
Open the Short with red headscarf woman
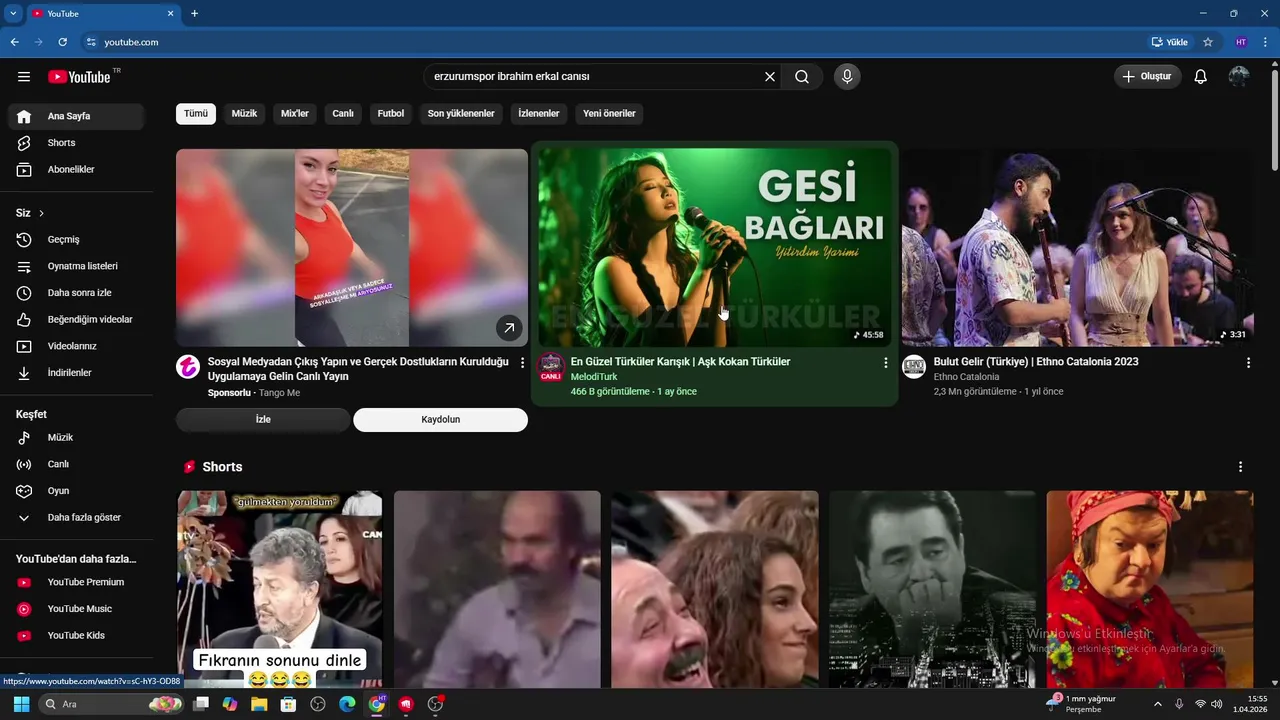click(x=1150, y=590)
